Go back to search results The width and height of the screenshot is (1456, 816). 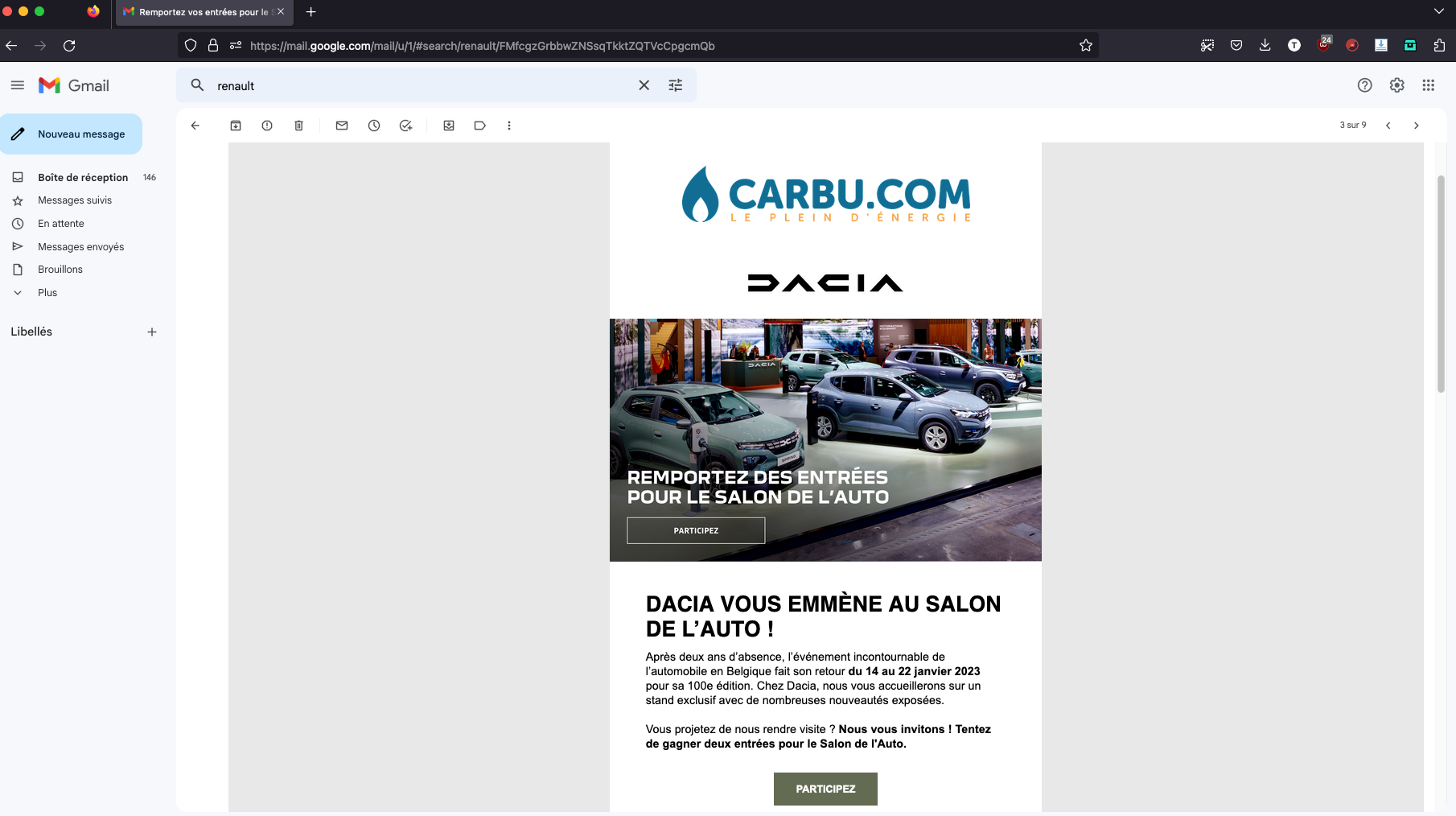pyautogui.click(x=195, y=126)
